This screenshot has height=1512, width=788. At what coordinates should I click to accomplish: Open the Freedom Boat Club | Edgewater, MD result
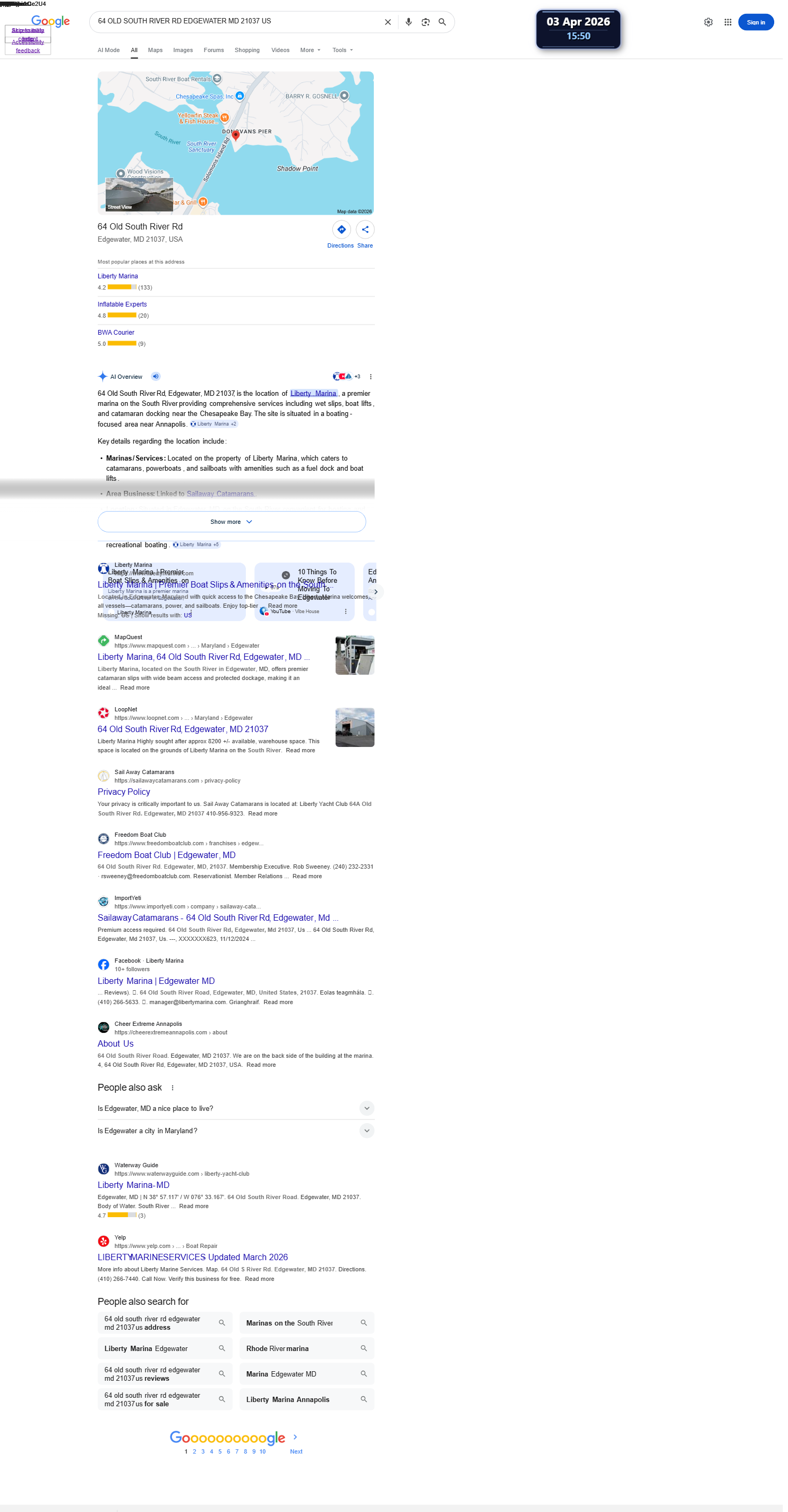[167, 856]
